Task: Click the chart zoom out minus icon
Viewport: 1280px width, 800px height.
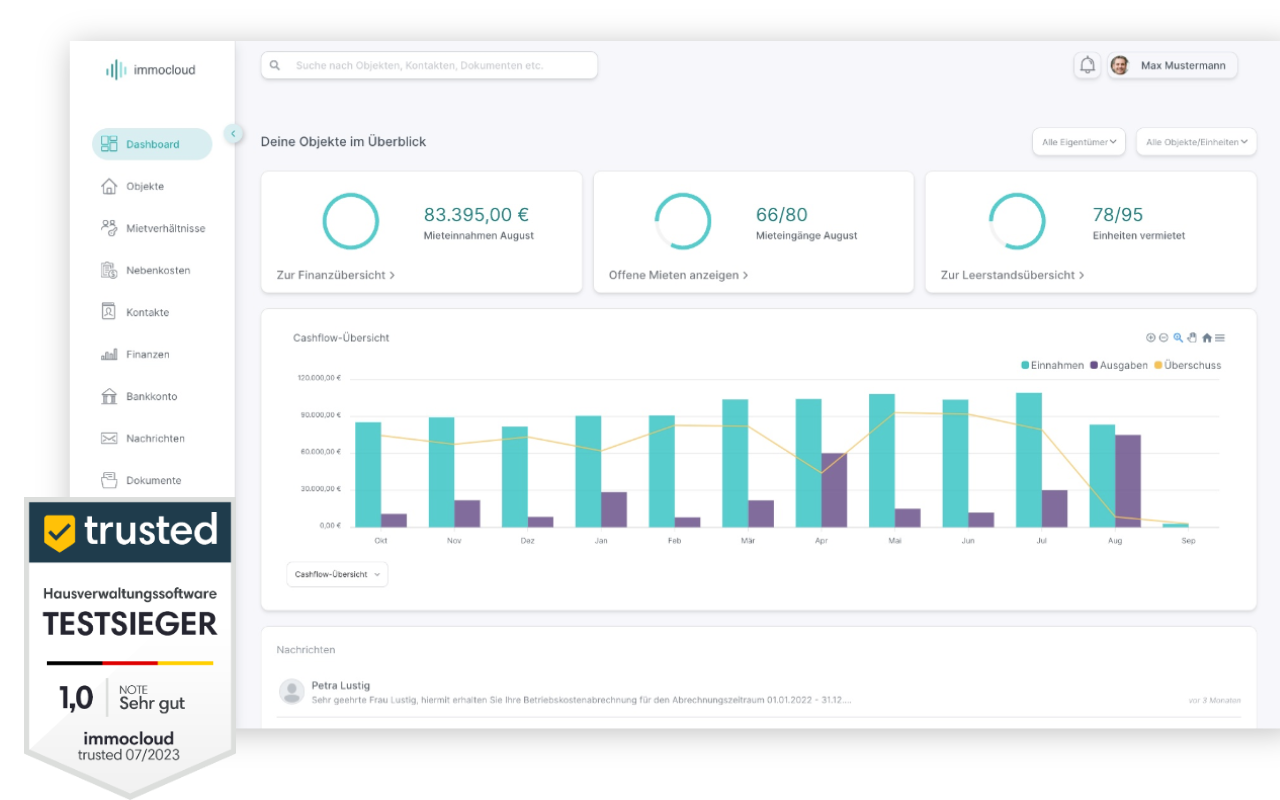Action: click(x=1164, y=338)
